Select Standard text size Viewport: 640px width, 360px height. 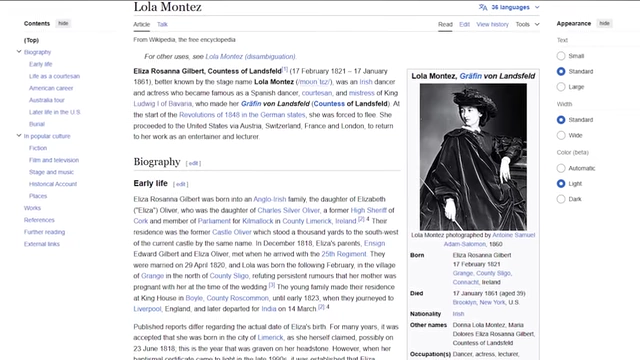[561, 71]
